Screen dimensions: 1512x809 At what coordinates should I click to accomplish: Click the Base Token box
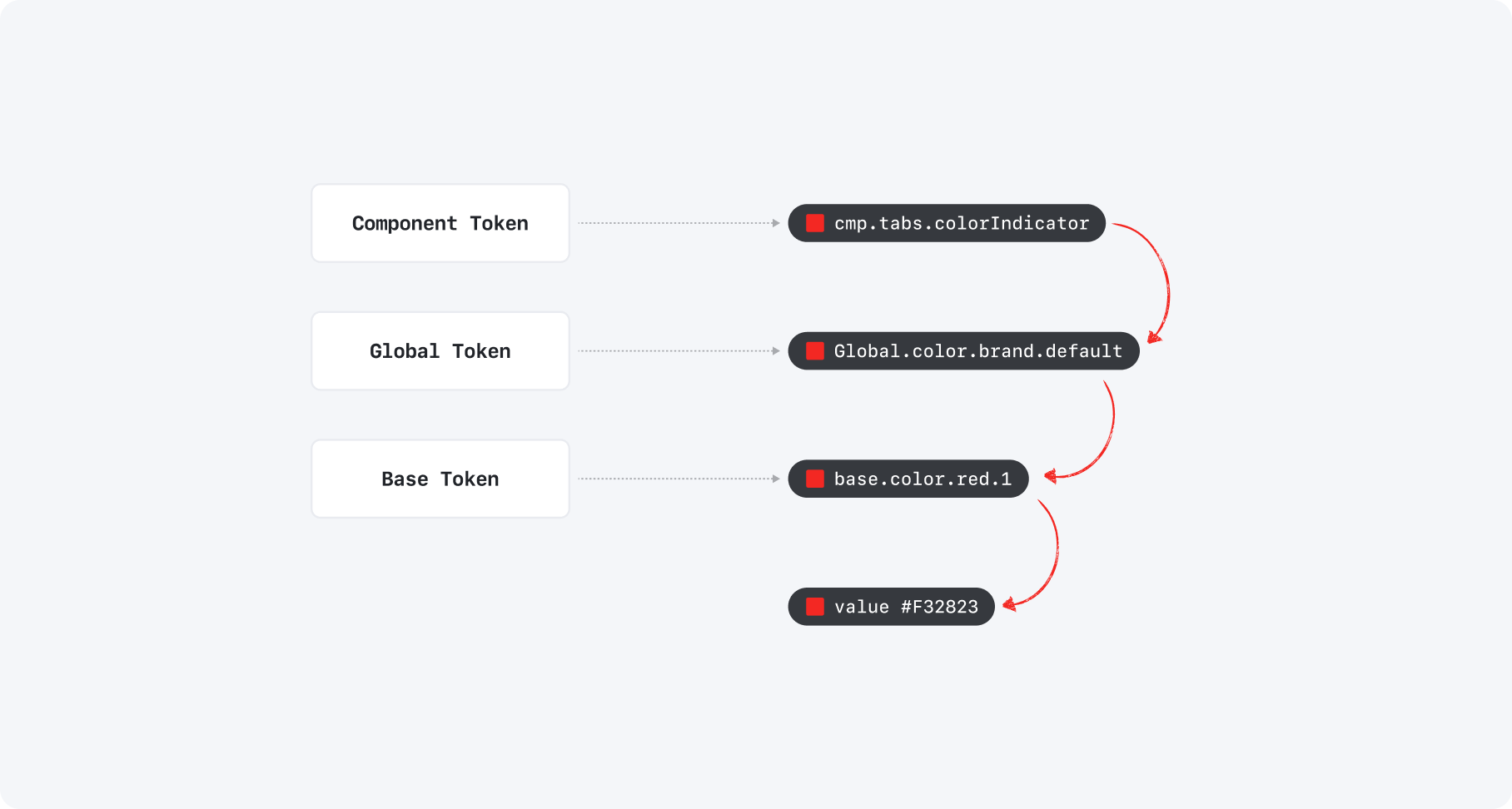pos(440,479)
